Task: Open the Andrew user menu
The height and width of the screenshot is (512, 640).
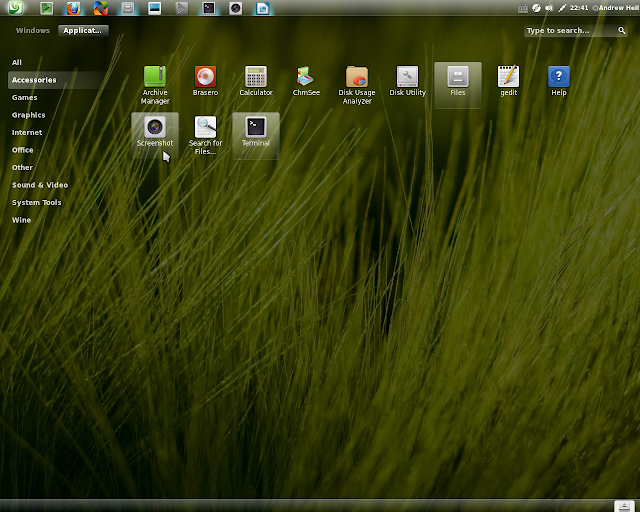Action: 616,8
